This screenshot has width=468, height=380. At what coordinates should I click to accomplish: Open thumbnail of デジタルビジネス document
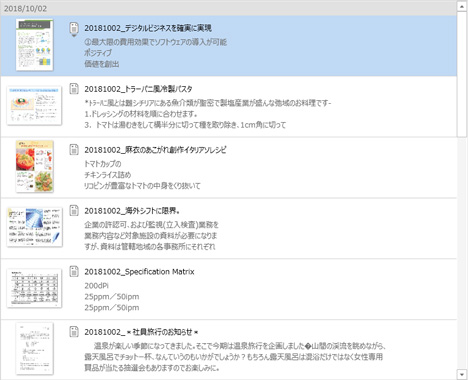pos(35,45)
